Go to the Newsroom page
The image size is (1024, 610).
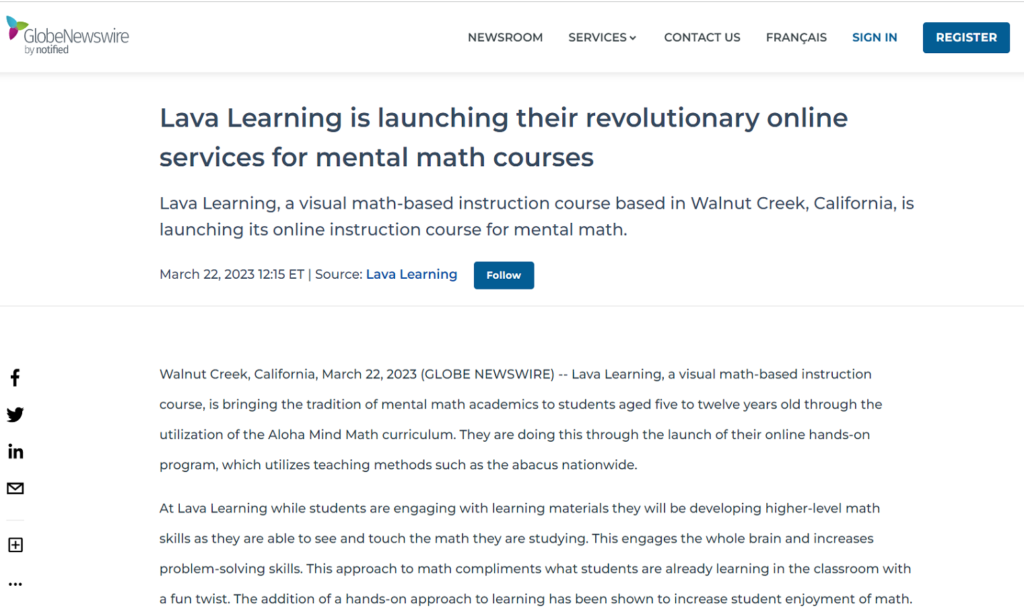click(505, 37)
